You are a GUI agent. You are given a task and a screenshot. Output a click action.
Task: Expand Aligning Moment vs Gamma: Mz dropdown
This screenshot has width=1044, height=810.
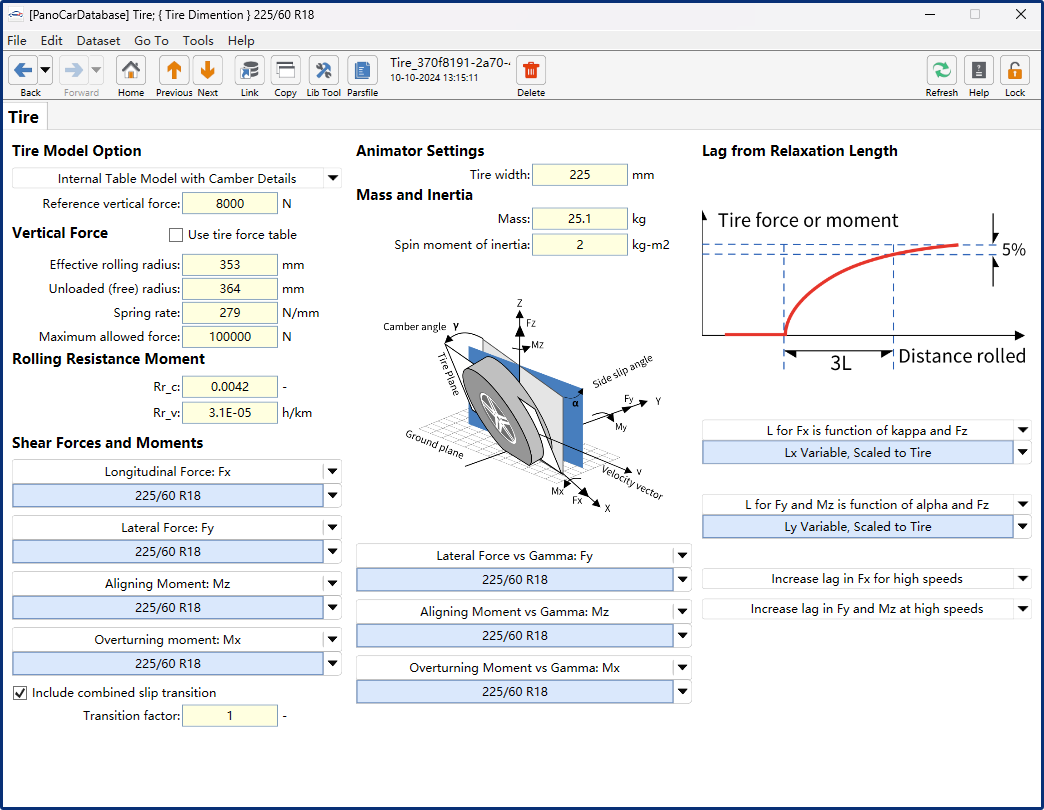[x=682, y=611]
